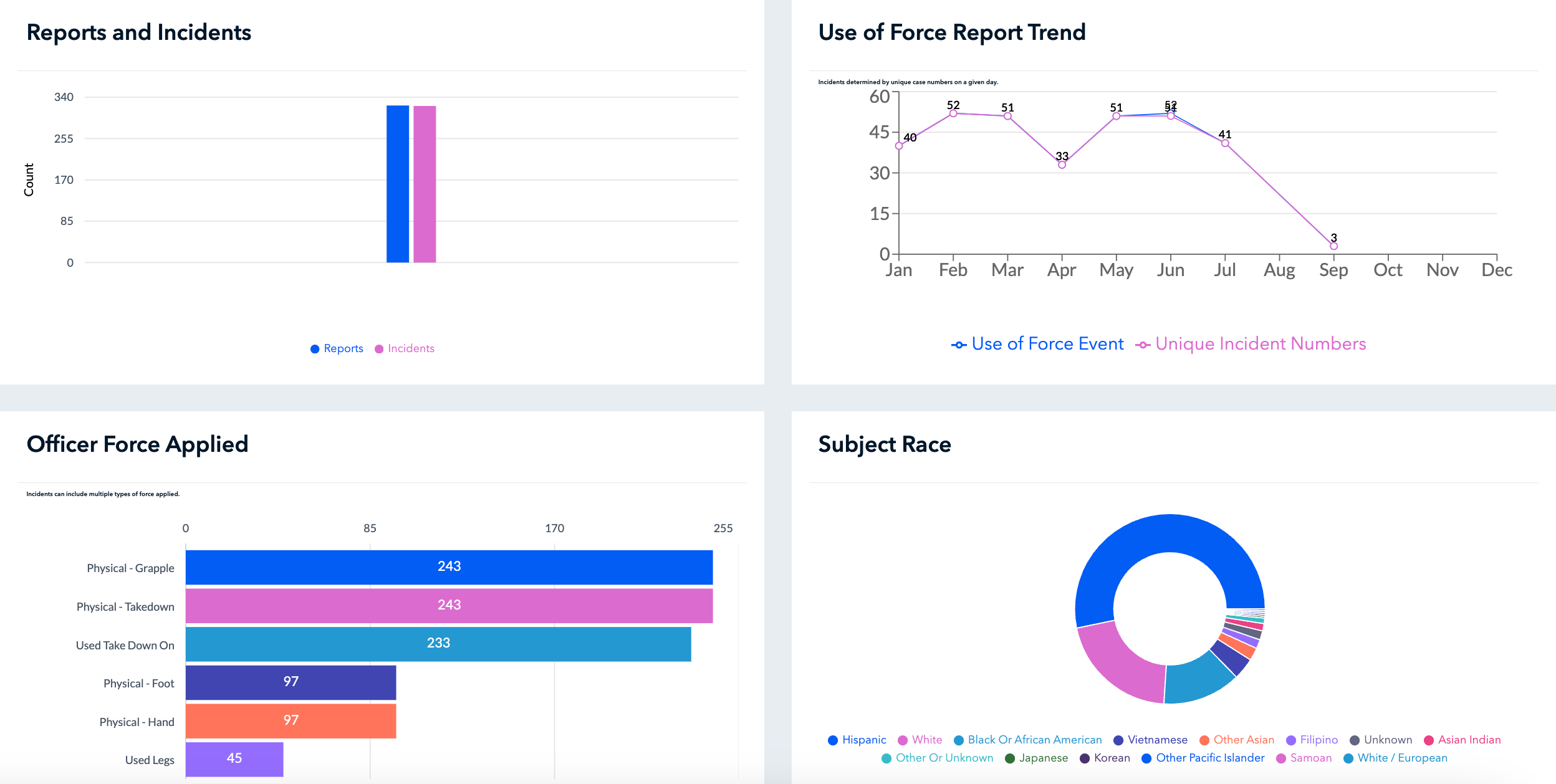Click the Used Legs purple bar

tap(234, 758)
